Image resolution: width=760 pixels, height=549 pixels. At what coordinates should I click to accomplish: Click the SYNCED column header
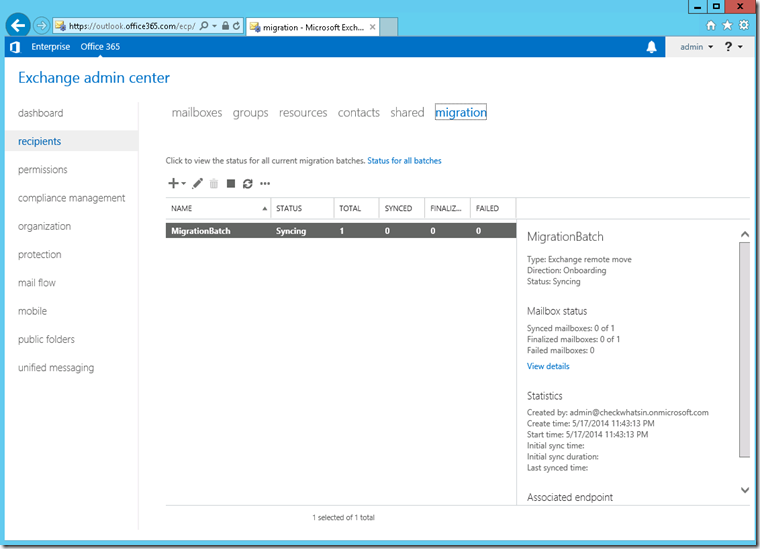pyautogui.click(x=402, y=208)
